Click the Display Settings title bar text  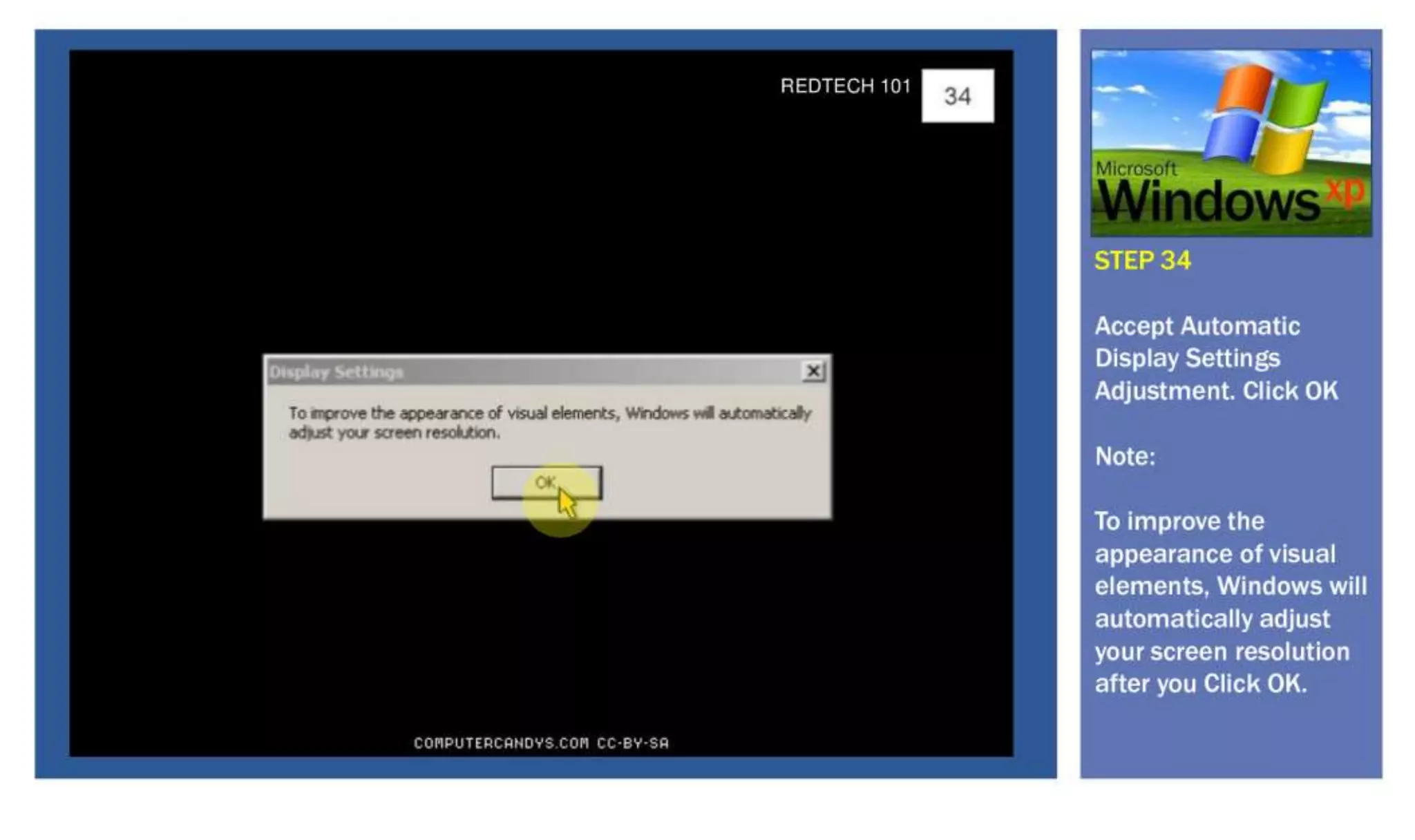[336, 372]
